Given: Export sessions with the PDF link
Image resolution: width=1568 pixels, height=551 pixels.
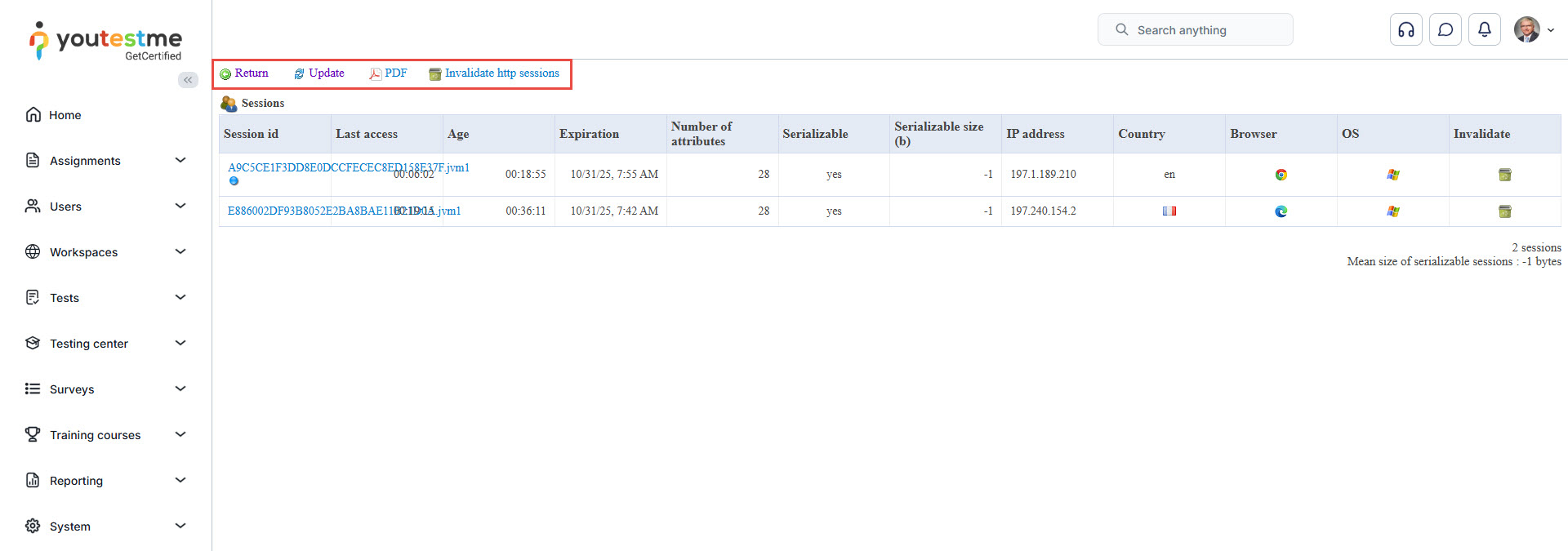Looking at the screenshot, I should [x=395, y=73].
